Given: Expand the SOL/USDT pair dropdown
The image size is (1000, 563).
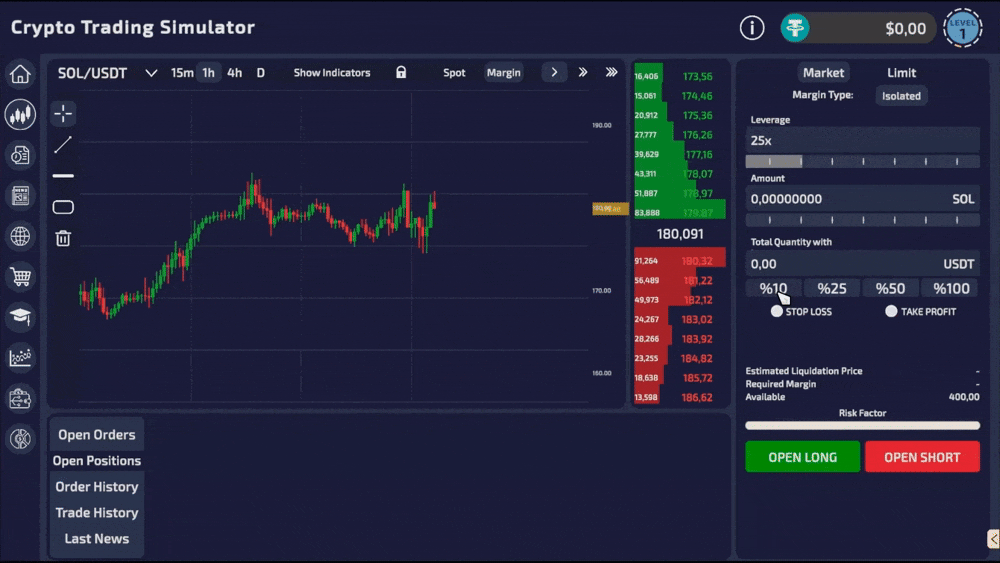Looking at the screenshot, I should tap(151, 73).
